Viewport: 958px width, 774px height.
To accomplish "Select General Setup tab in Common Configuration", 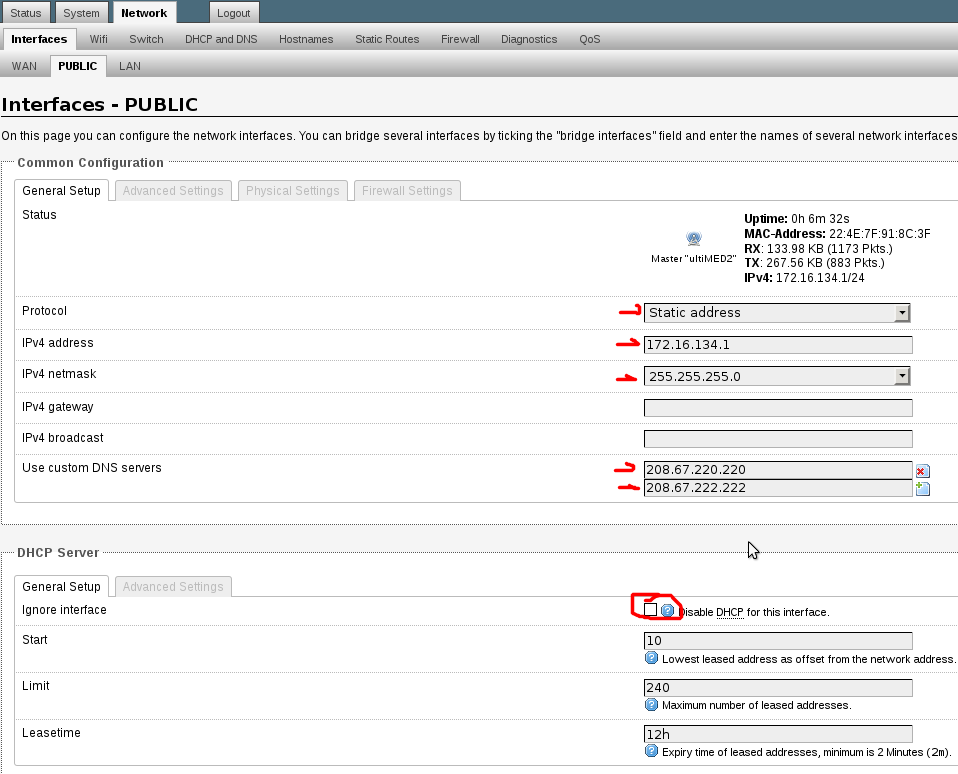I will click(61, 191).
